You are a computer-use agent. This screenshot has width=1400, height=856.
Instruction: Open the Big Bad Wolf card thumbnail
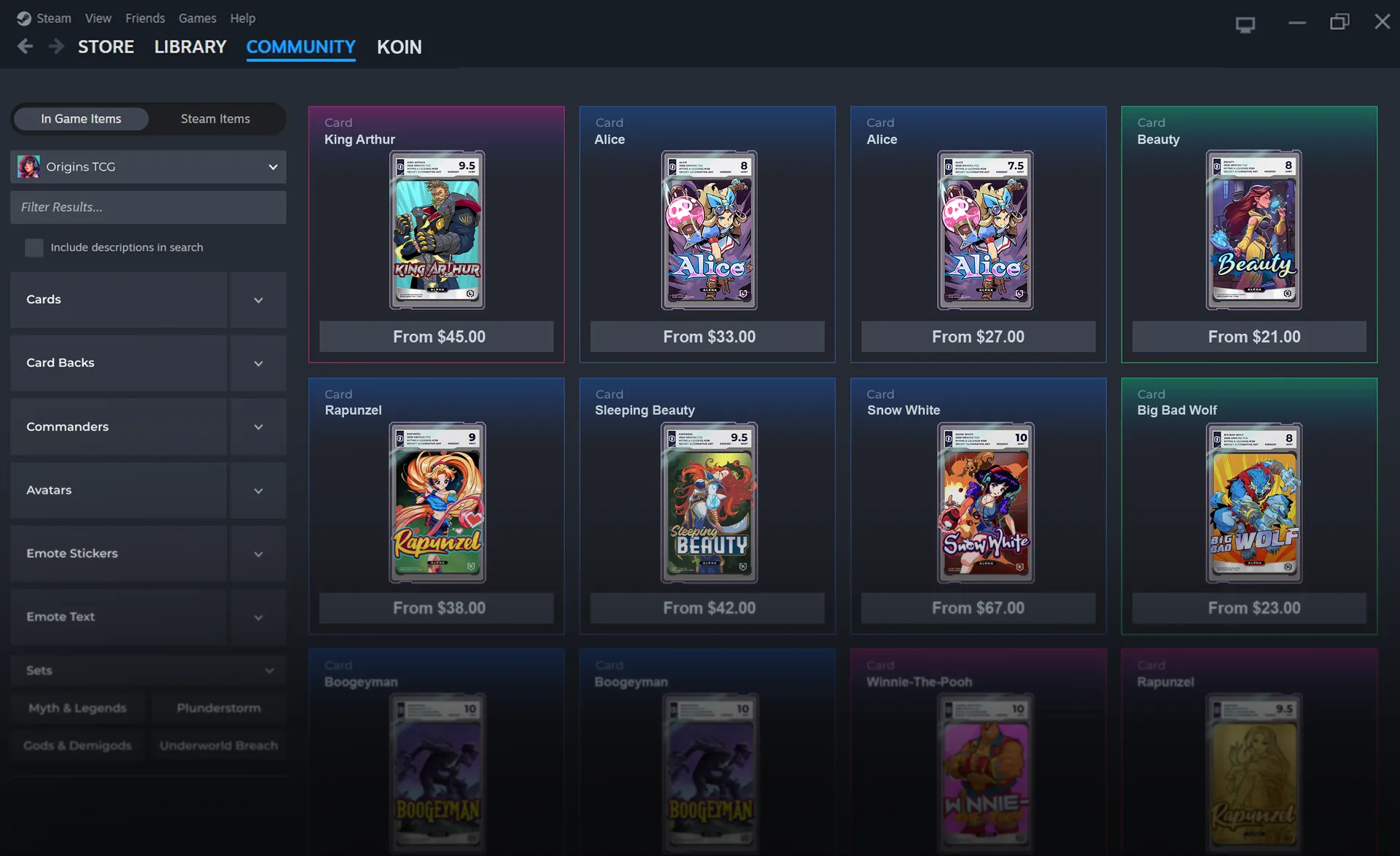click(x=1253, y=502)
